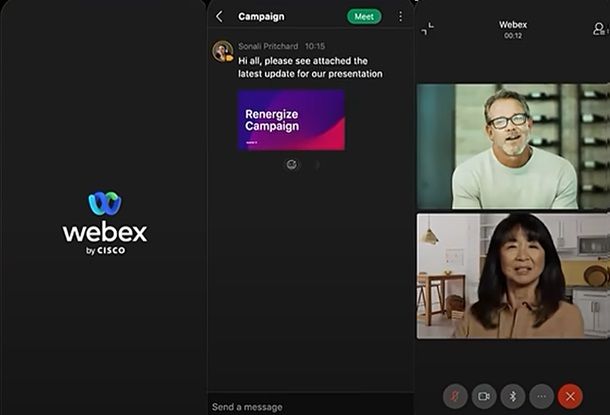
Task: Click the 00:12 call timer
Action: [x=513, y=36]
